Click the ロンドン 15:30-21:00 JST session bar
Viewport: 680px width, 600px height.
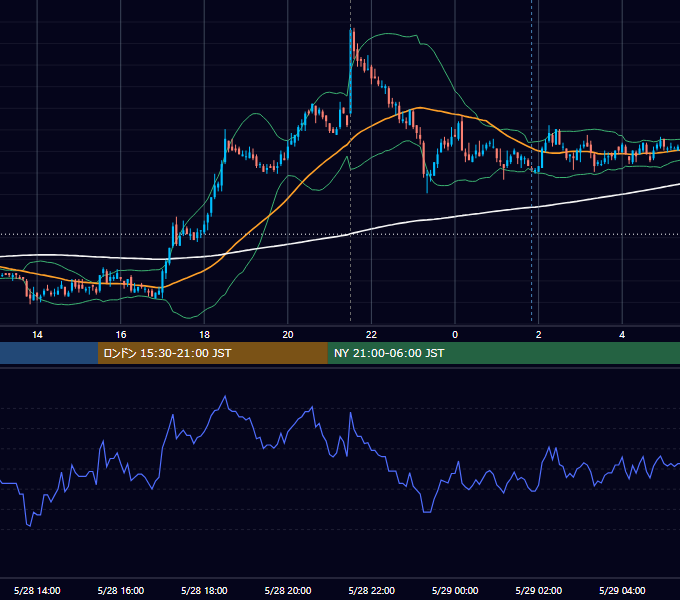click(x=212, y=353)
